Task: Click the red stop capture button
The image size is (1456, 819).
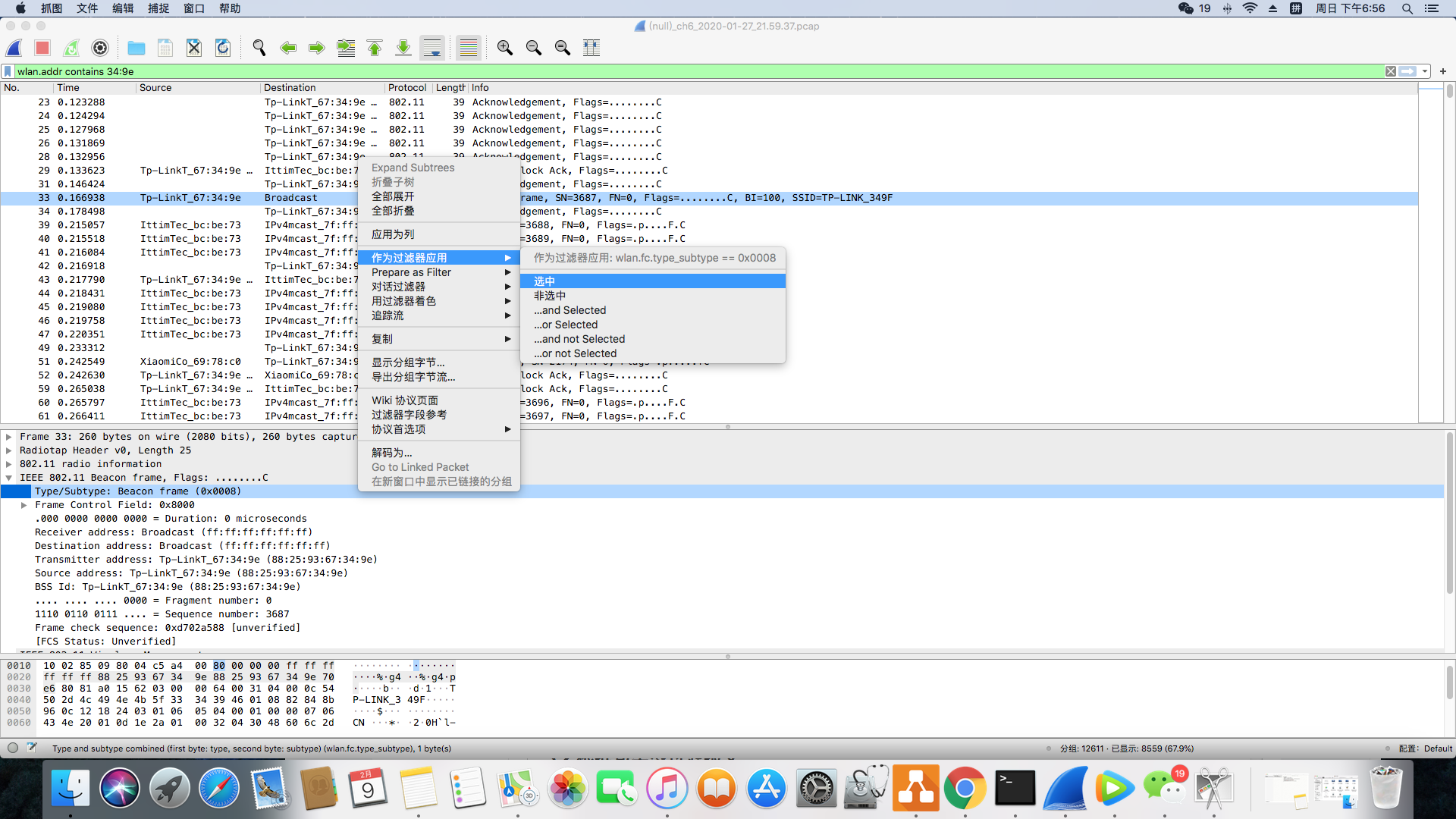Action: click(42, 48)
